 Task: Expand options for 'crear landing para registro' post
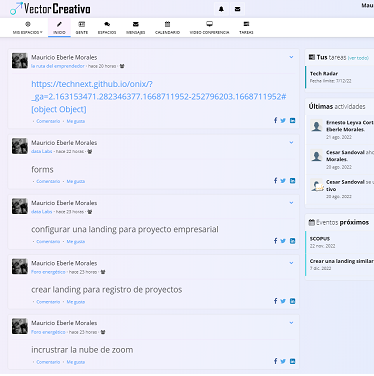tap(291, 263)
